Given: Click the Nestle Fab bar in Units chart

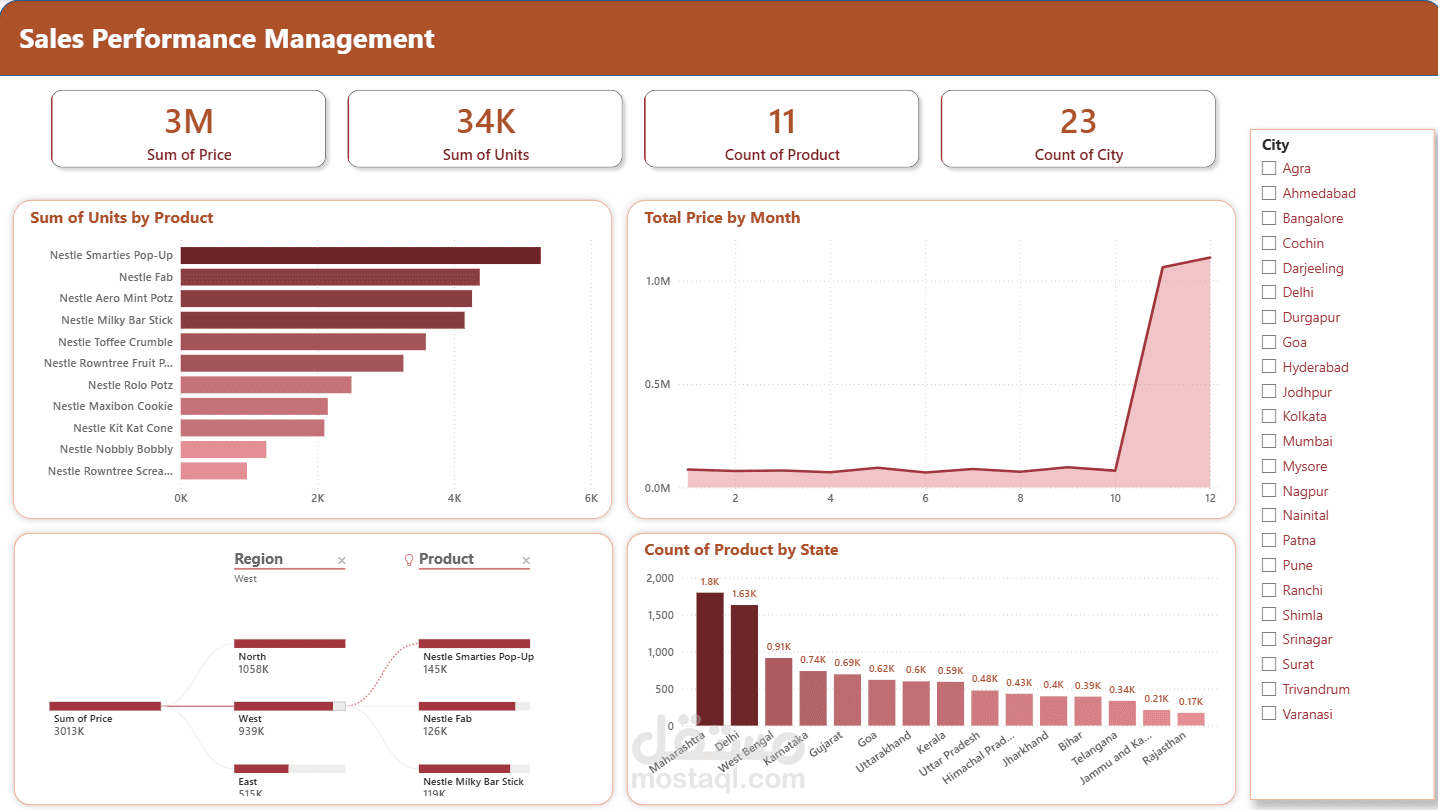Looking at the screenshot, I should [x=330, y=277].
